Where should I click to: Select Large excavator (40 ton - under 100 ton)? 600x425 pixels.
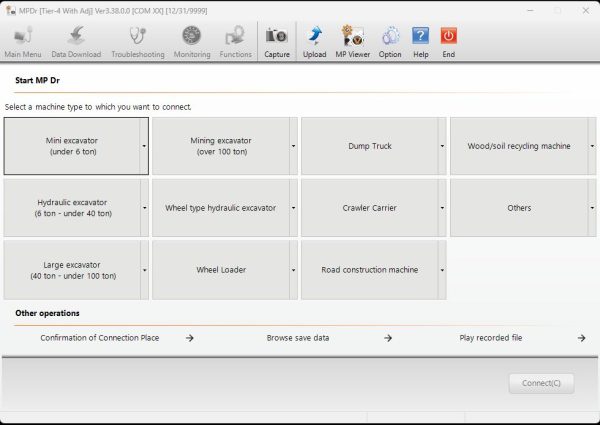coord(72,270)
